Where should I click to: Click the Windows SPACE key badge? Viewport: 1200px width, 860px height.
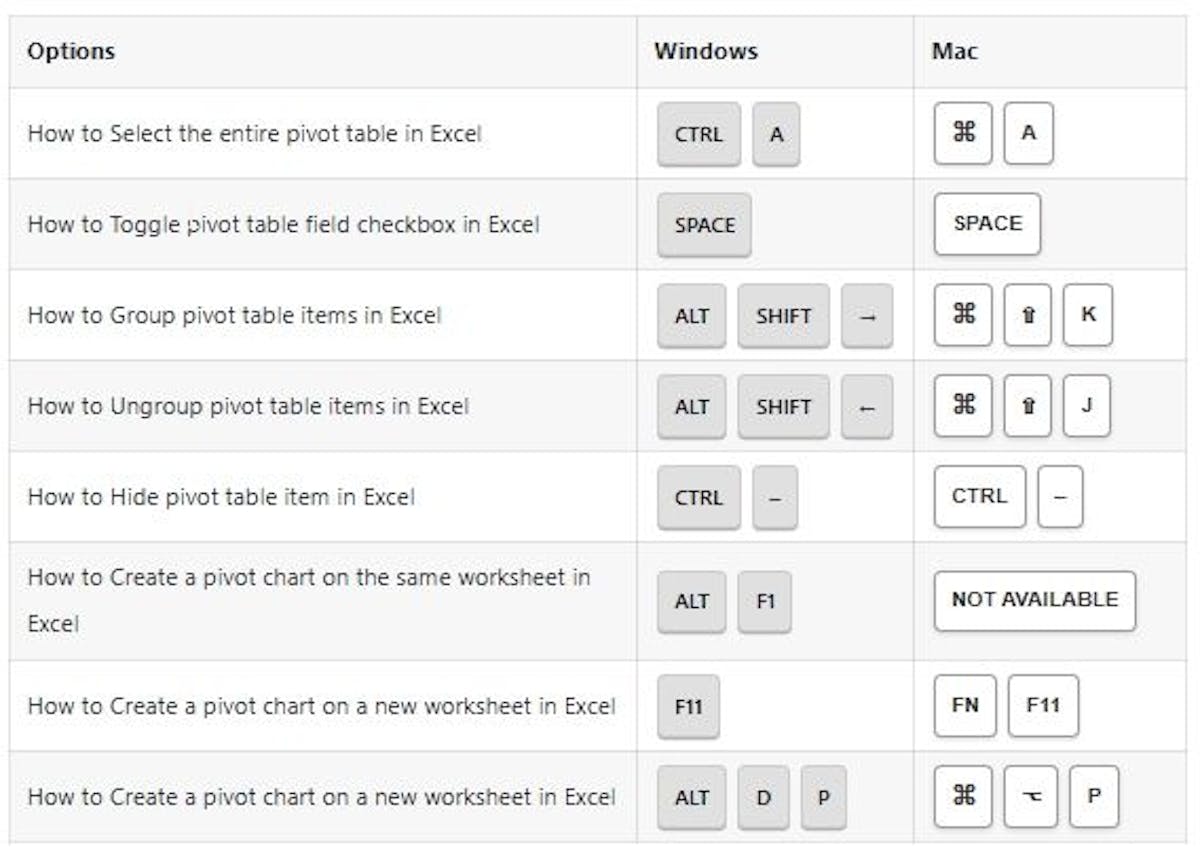[x=704, y=225]
